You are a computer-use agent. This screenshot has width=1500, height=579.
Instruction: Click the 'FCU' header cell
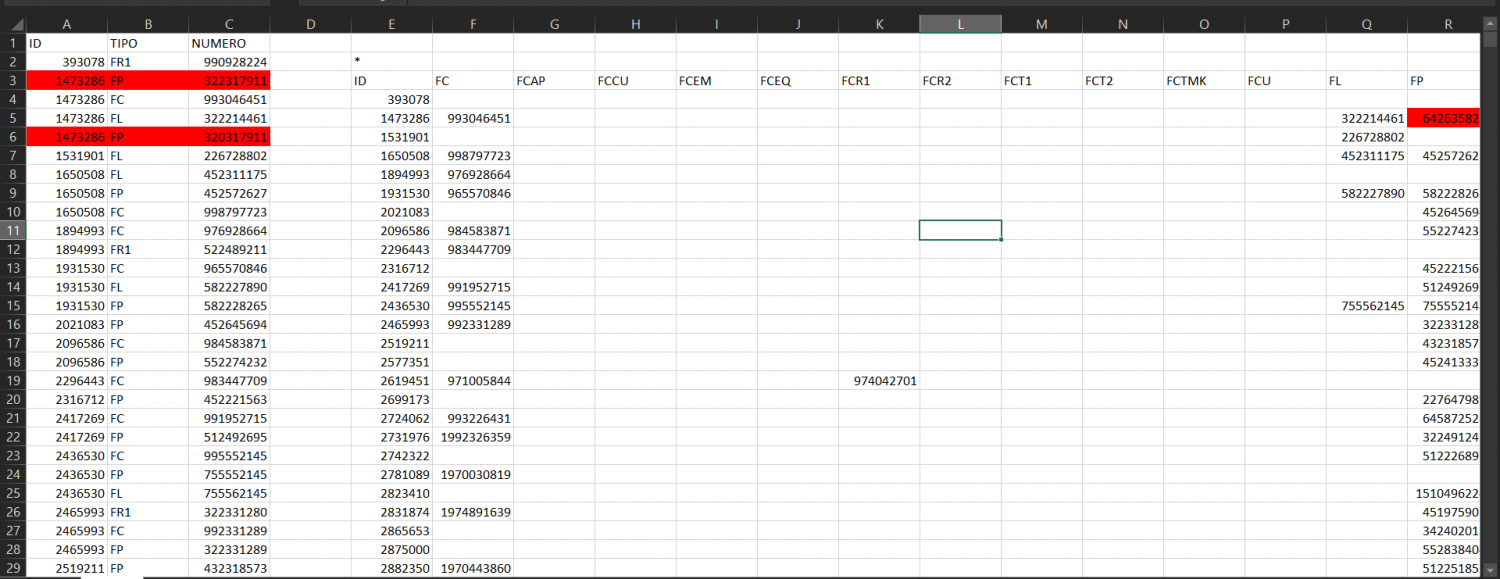1285,81
